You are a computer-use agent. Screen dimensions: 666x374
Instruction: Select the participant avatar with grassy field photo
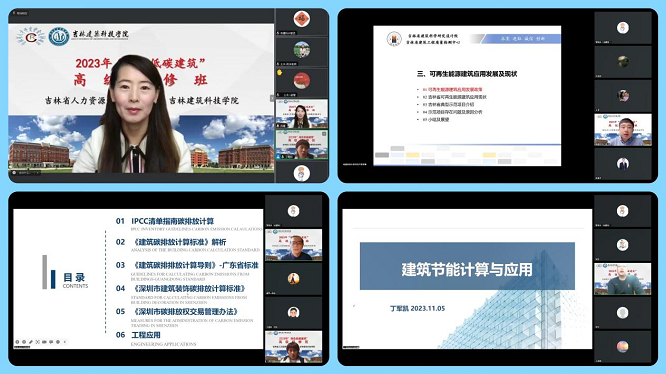click(x=302, y=50)
